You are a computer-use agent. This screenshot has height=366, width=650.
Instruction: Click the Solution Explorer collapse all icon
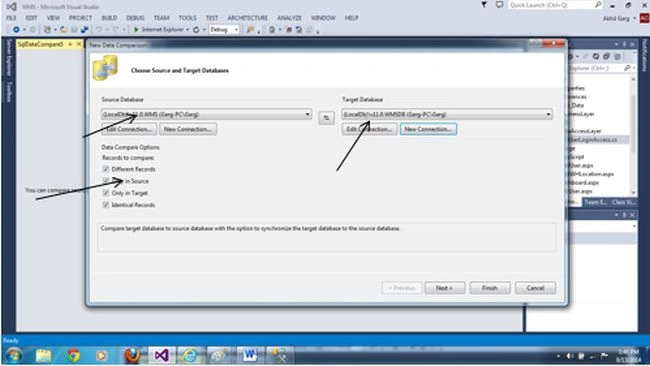pyautogui.click(x=606, y=56)
